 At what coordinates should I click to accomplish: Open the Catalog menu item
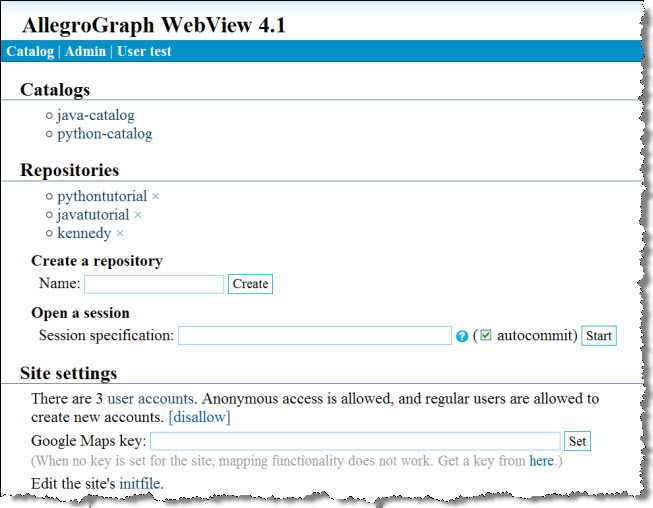tap(30, 51)
